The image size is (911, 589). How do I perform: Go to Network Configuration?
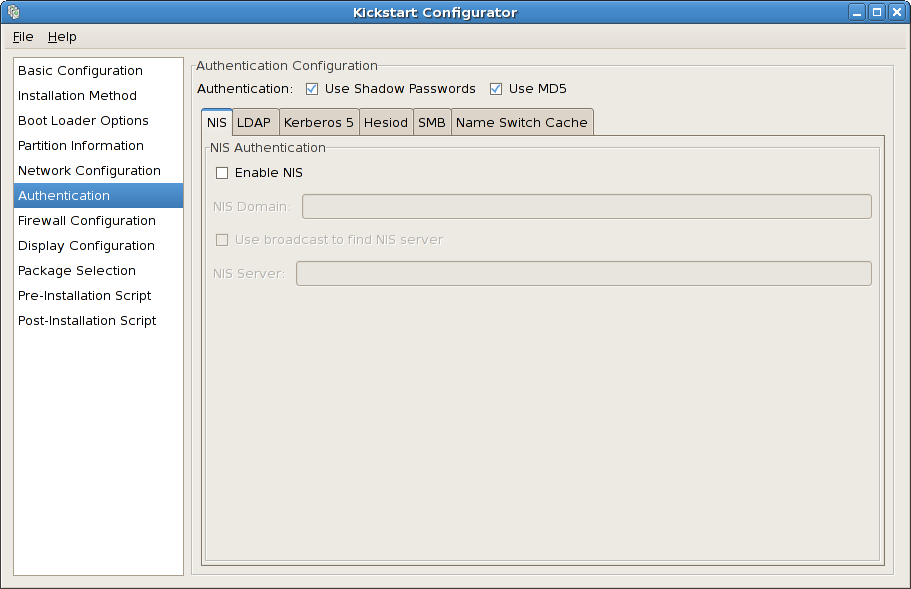[89, 170]
